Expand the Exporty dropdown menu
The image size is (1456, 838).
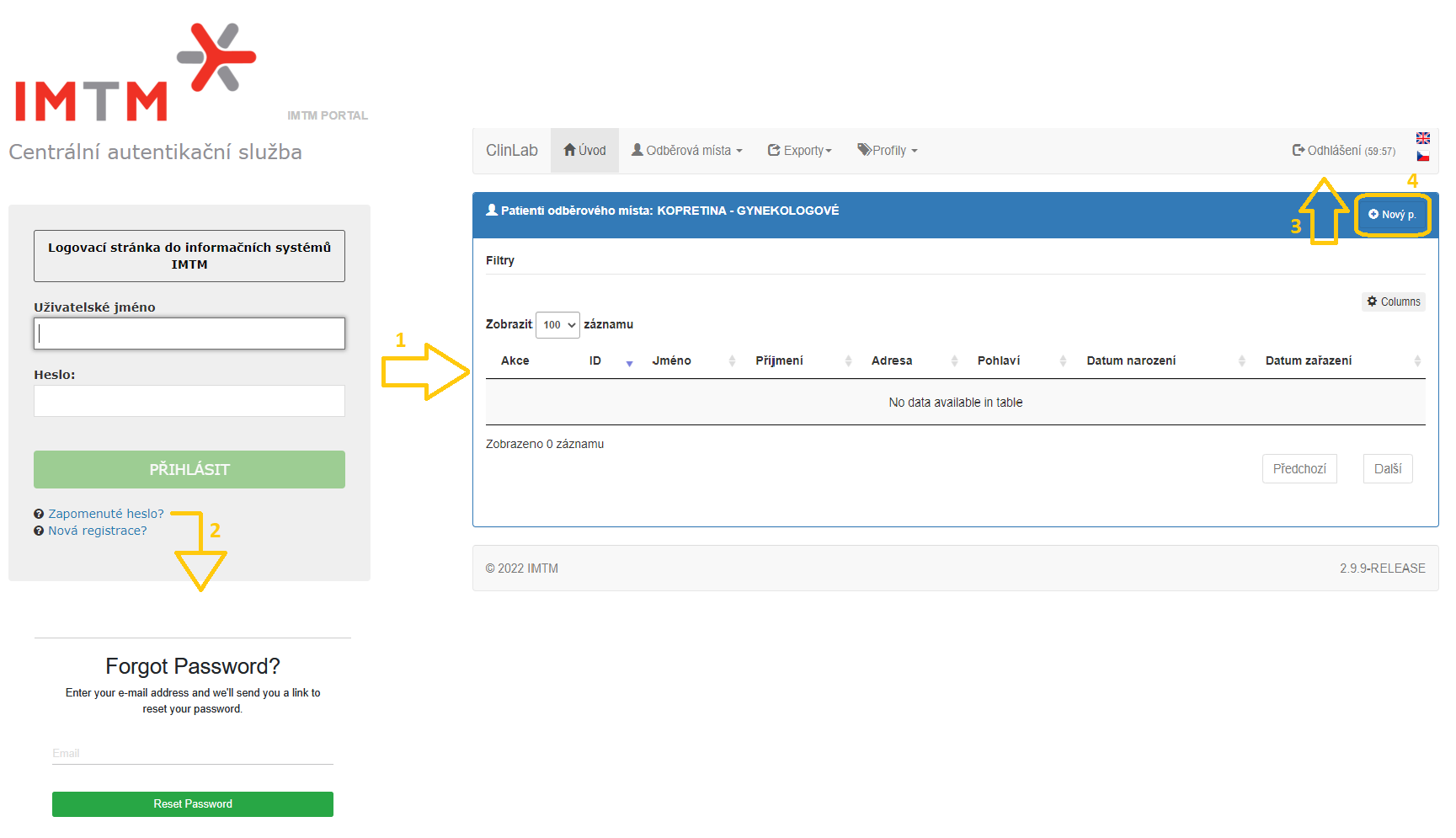pos(799,151)
